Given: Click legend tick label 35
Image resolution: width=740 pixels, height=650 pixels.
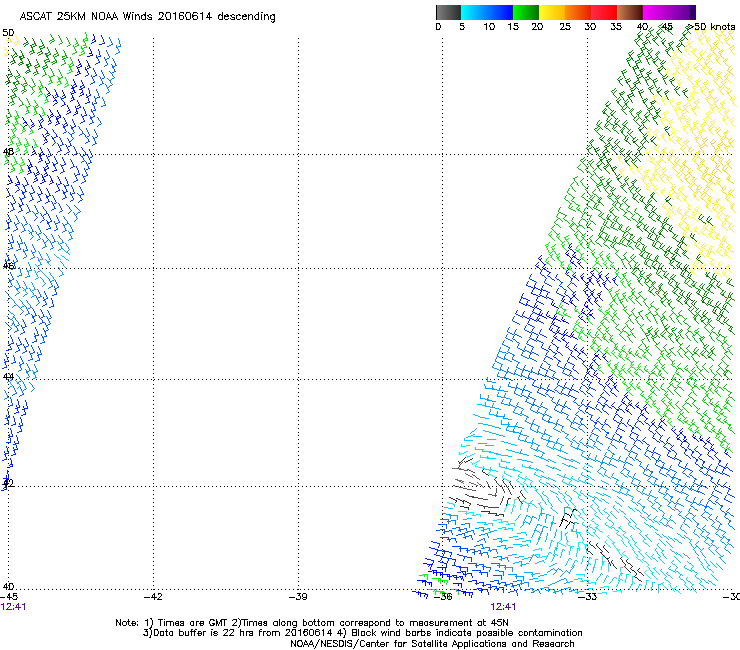Looking at the screenshot, I should pyautogui.click(x=616, y=27).
